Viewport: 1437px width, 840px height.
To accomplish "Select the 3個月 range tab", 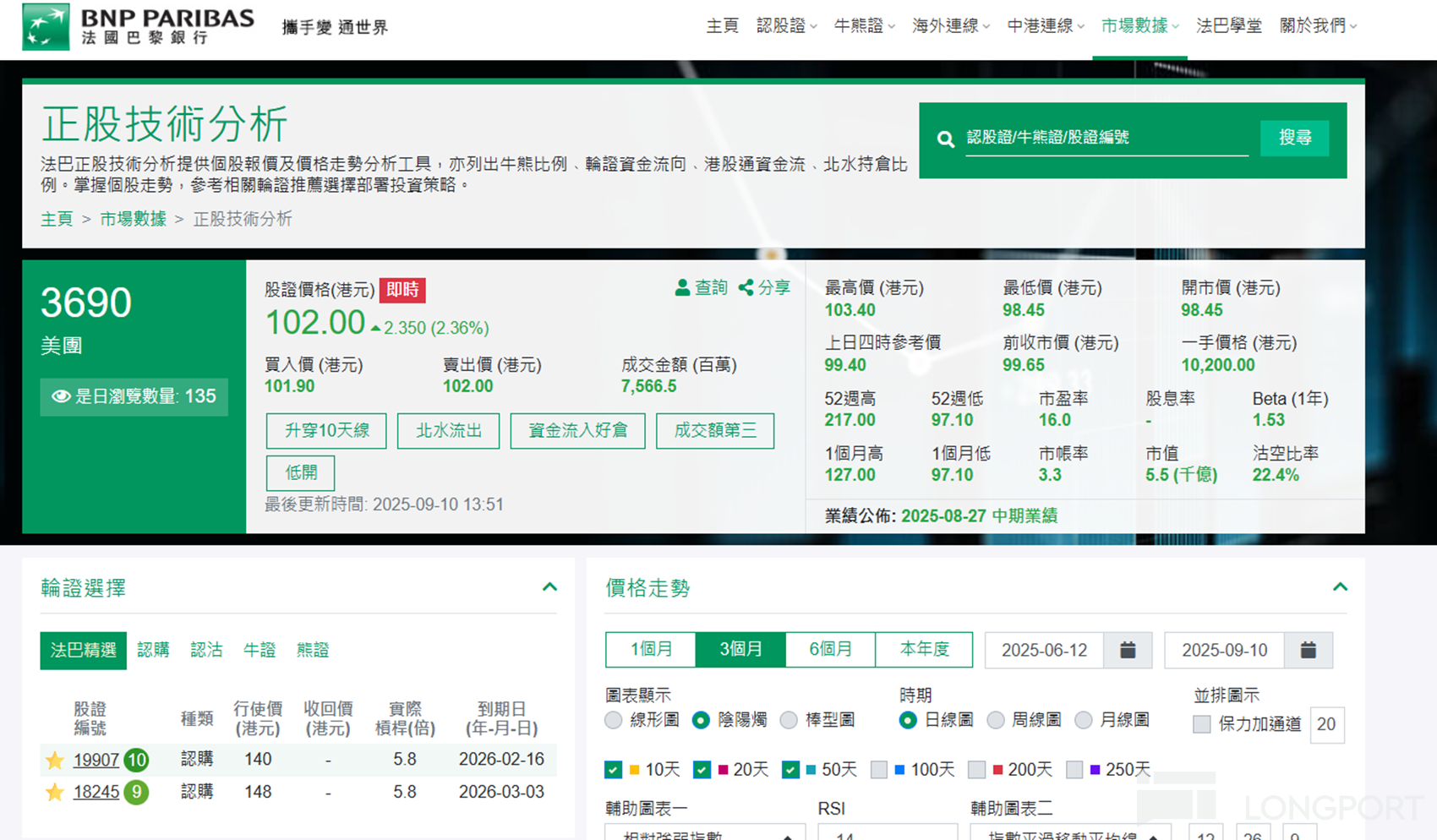I will [740, 650].
